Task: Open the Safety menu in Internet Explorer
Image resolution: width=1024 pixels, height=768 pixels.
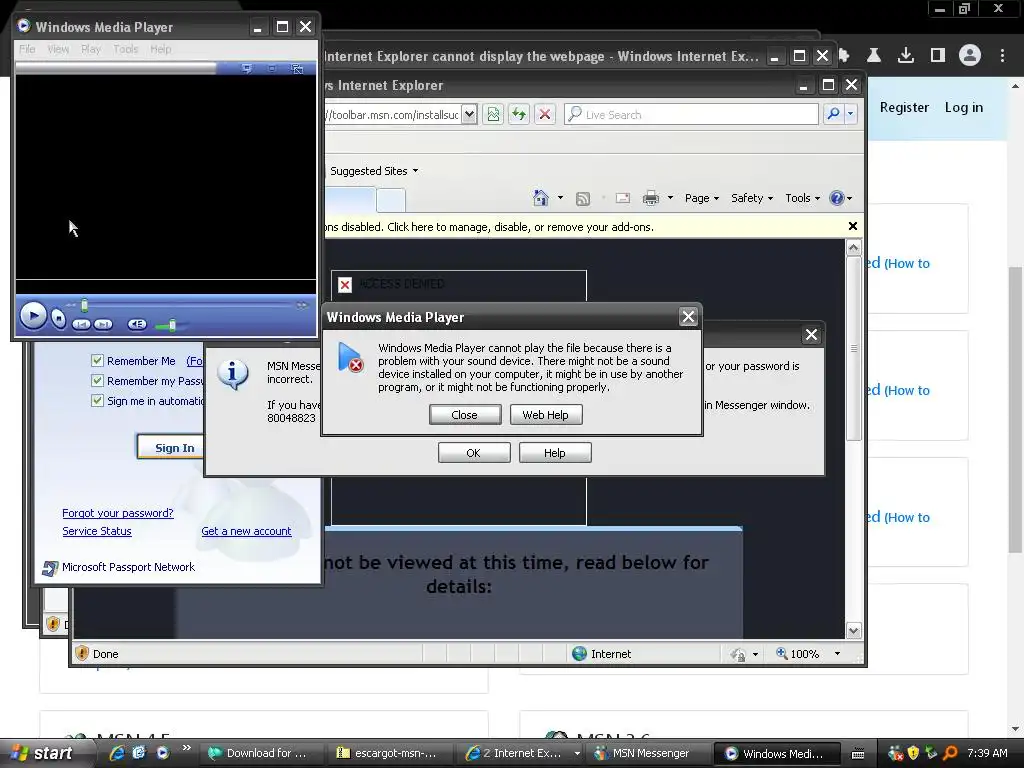Action: pos(752,198)
